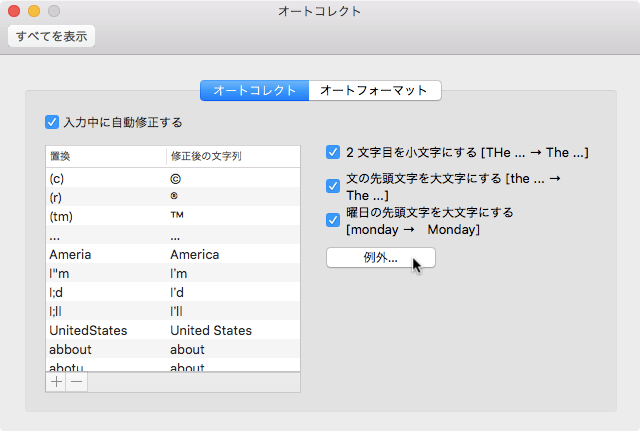Select the l;ll to I'll row

[x=173, y=311]
